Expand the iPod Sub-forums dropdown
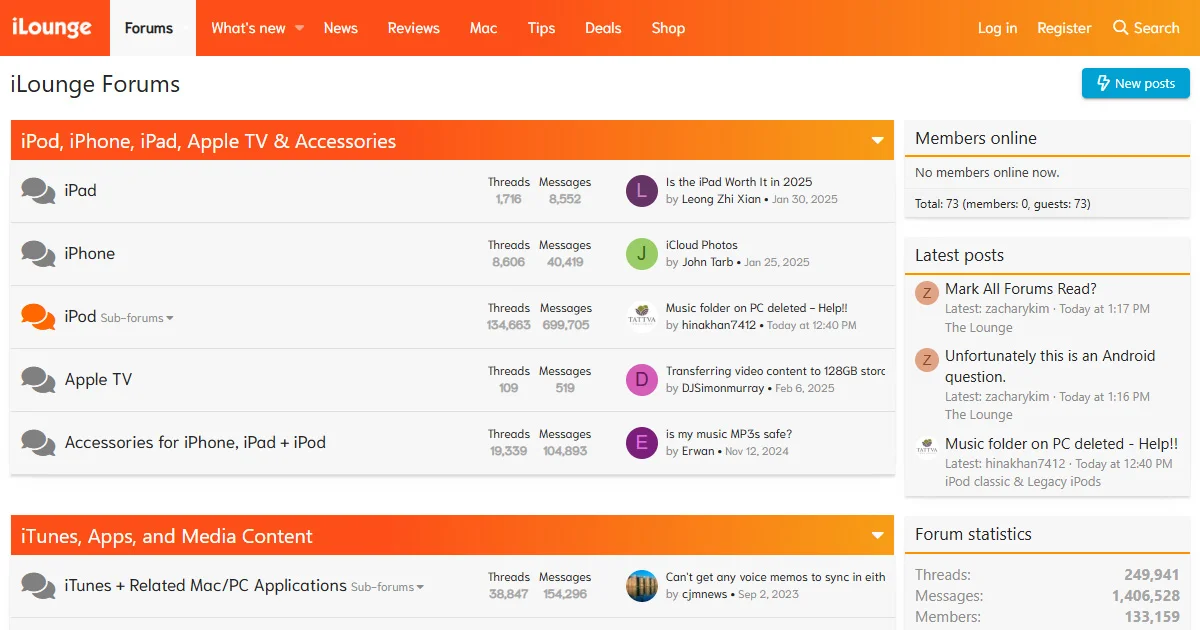Image resolution: width=1200 pixels, height=630 pixels. pyautogui.click(x=137, y=318)
